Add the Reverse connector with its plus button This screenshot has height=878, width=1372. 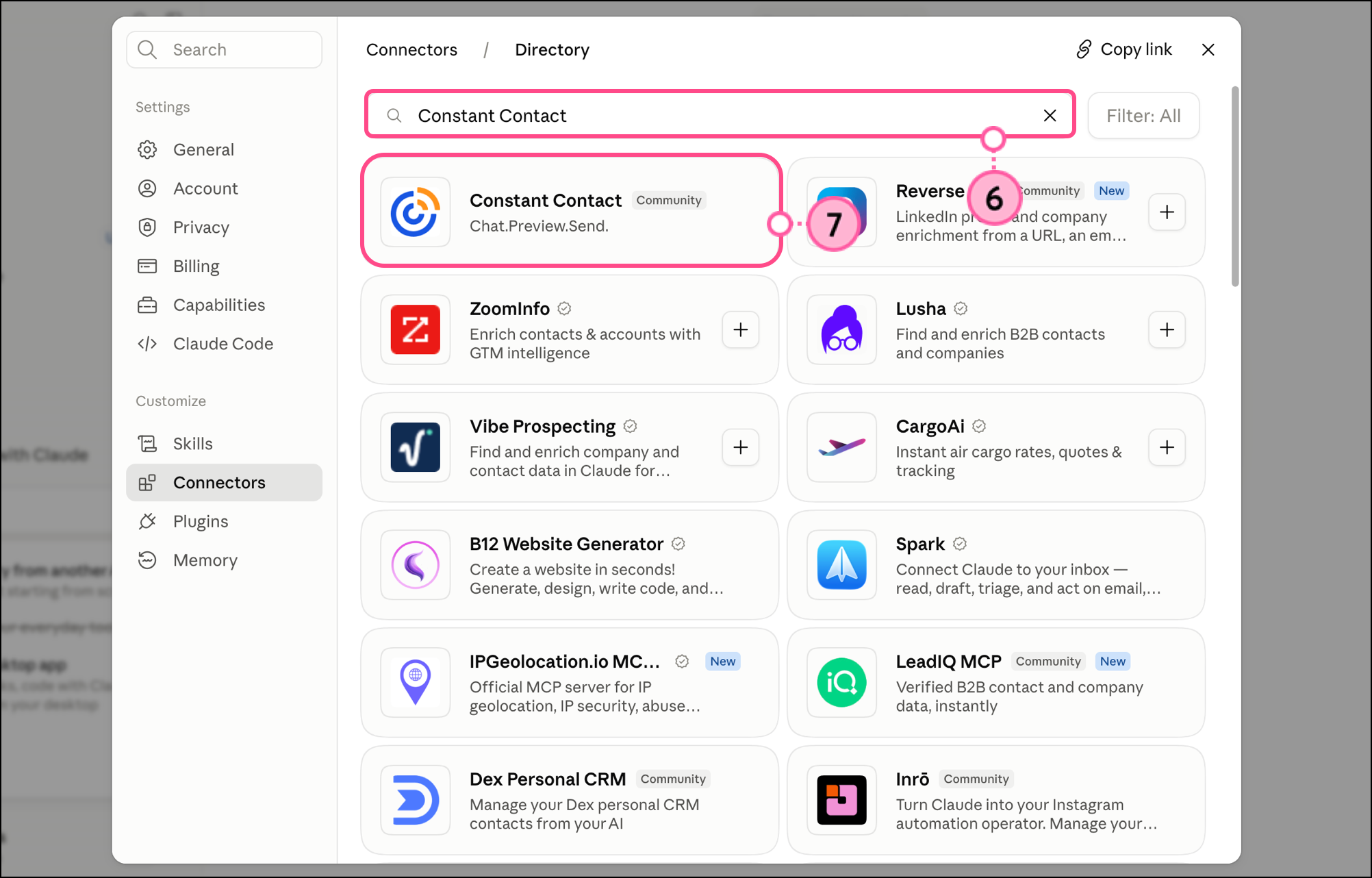coord(1167,212)
